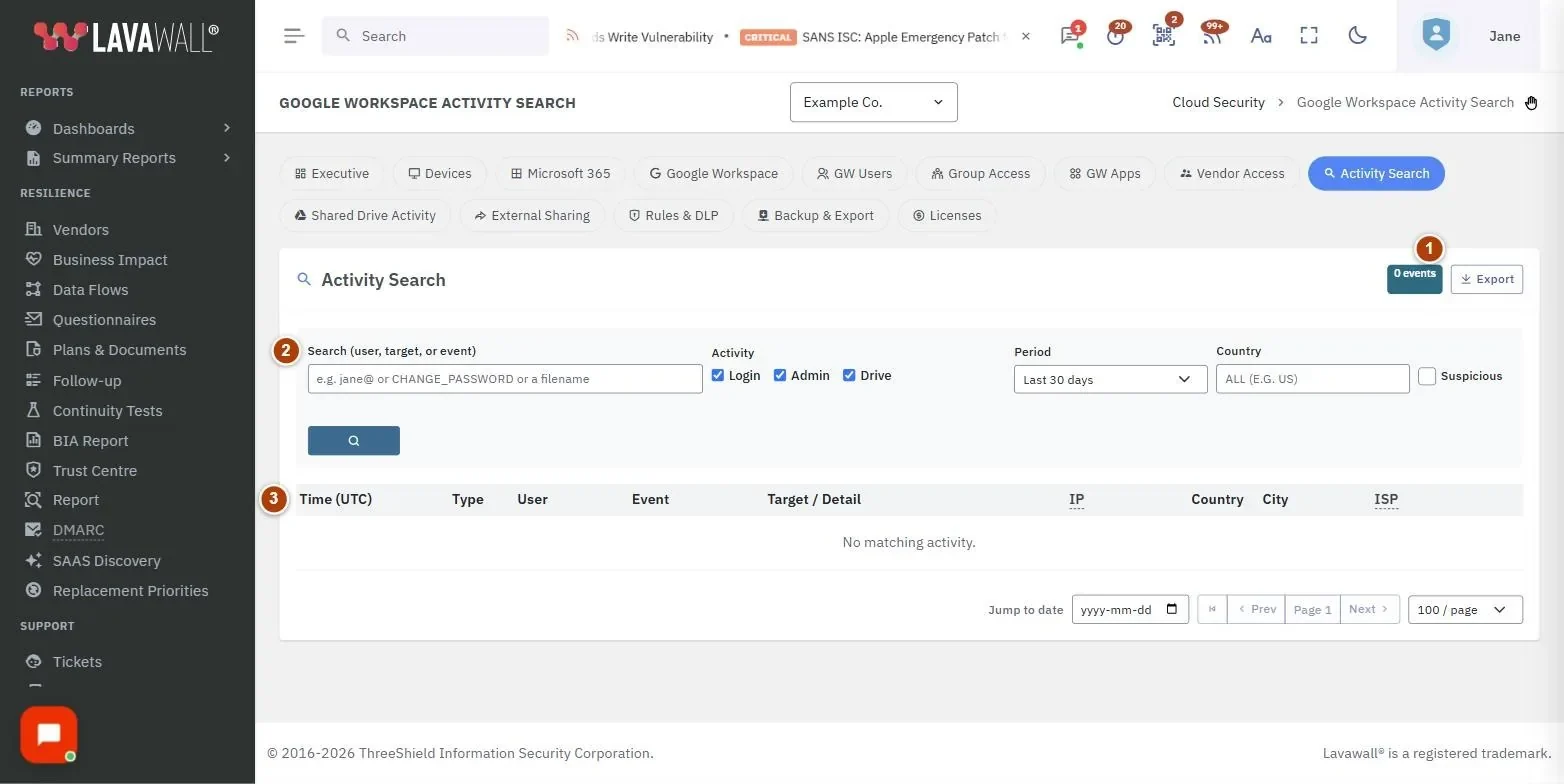Click the Export button

point(1487,279)
